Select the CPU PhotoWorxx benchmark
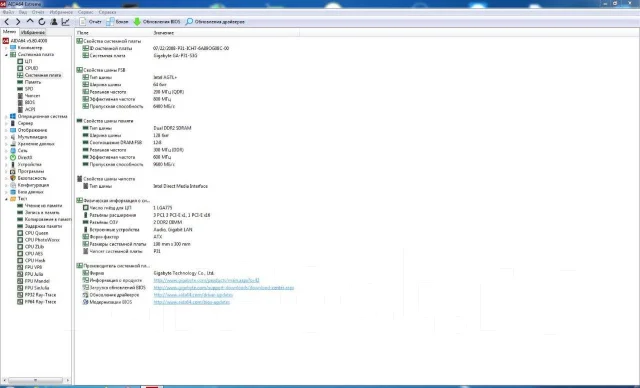640x388 pixels. (42, 240)
